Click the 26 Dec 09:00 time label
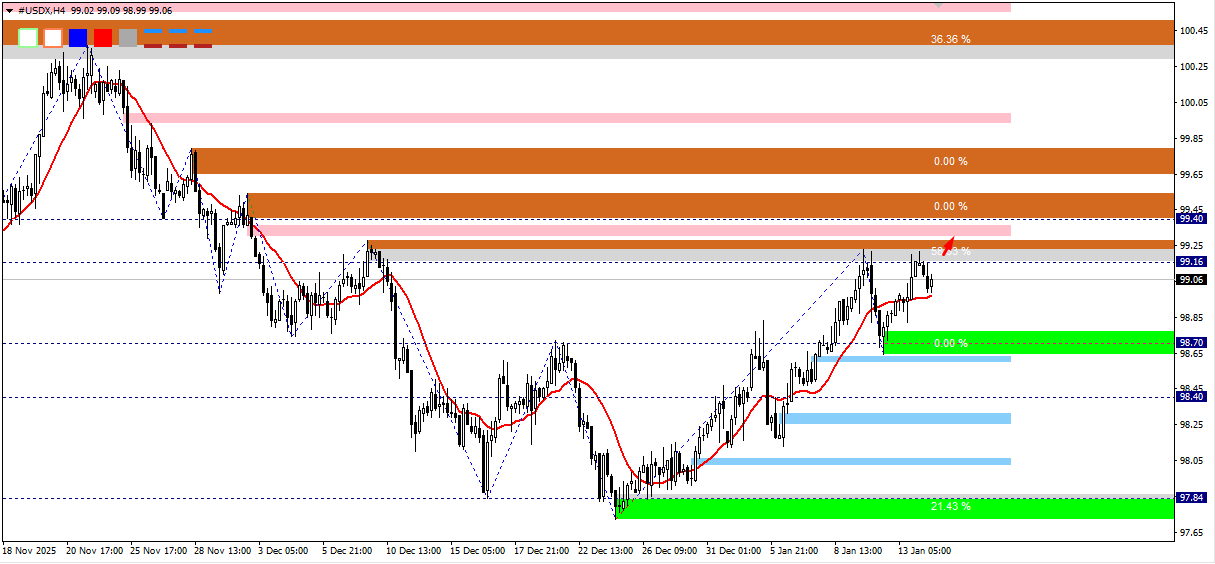 click(670, 550)
